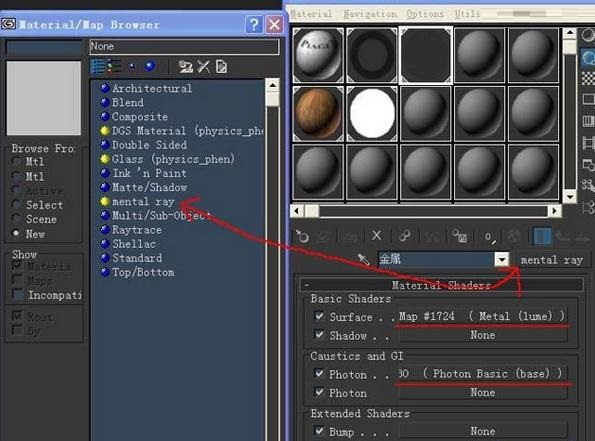Click Update Scene Materials from Library icon
Viewport: 595px width, 441px height.
pyautogui.click(x=186, y=67)
